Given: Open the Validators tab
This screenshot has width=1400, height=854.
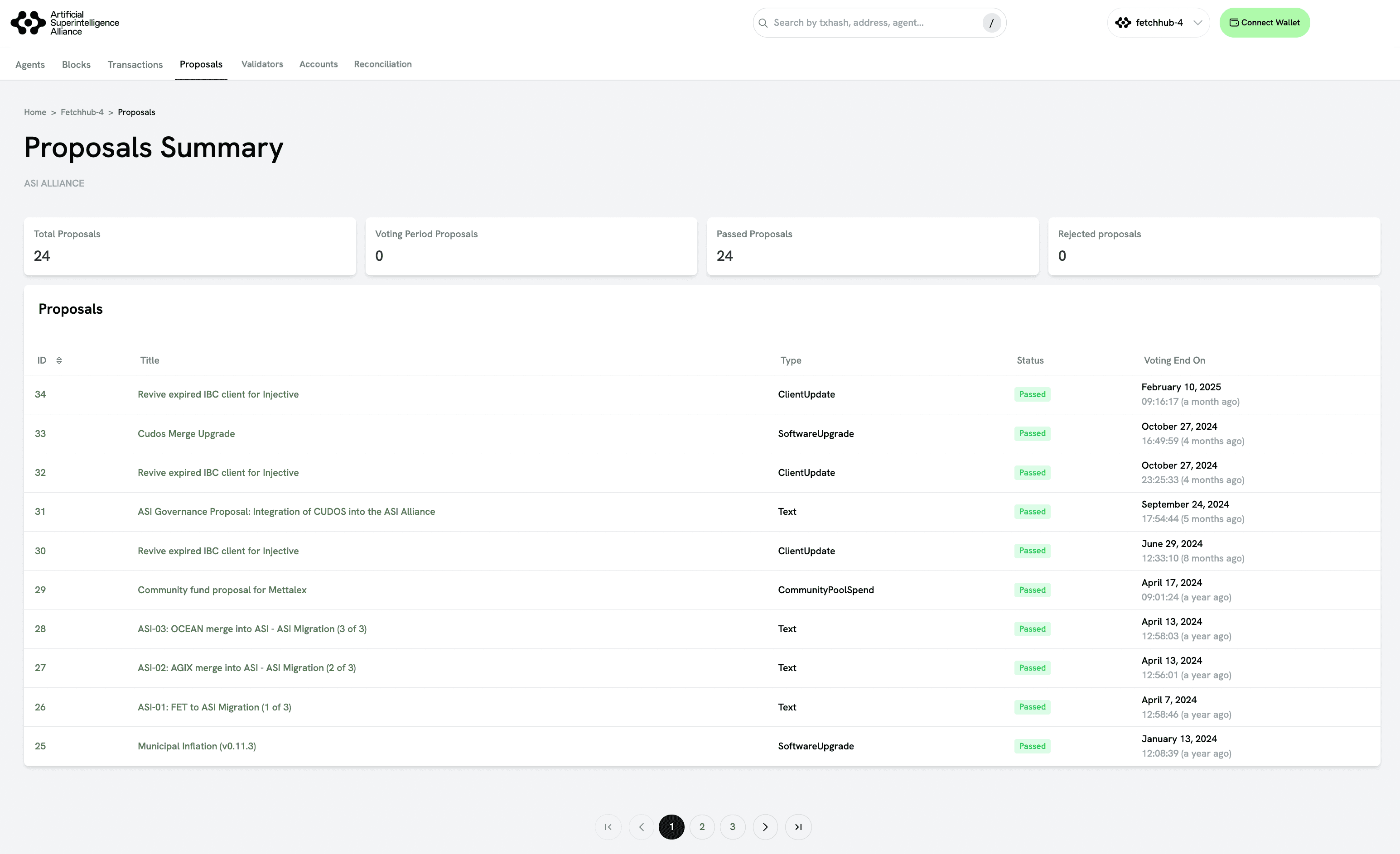Looking at the screenshot, I should coord(262,64).
